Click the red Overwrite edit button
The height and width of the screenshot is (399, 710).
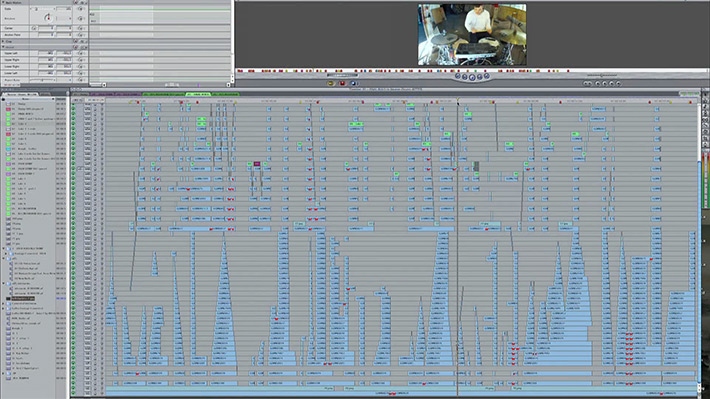[x=342, y=83]
